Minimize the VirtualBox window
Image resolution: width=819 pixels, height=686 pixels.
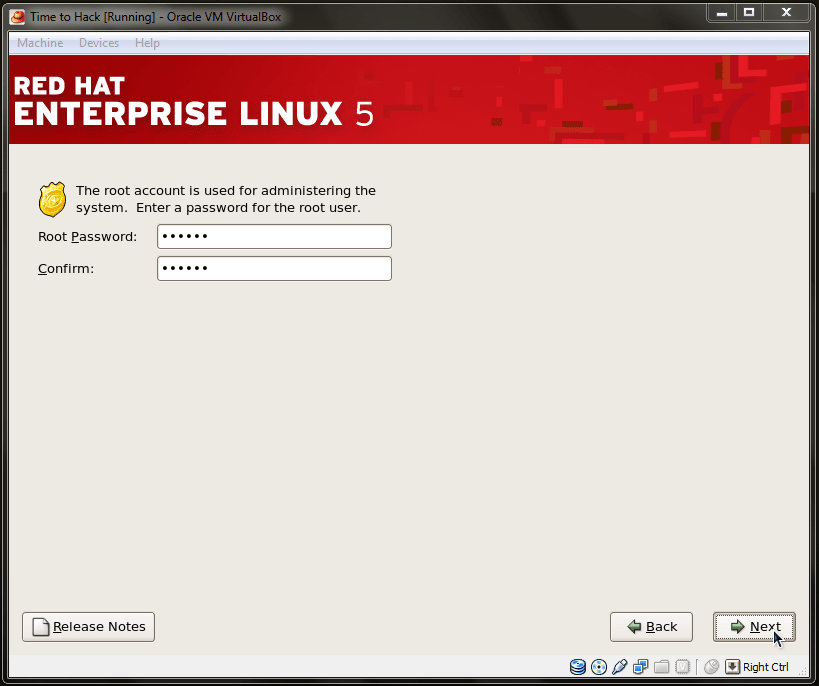(722, 13)
